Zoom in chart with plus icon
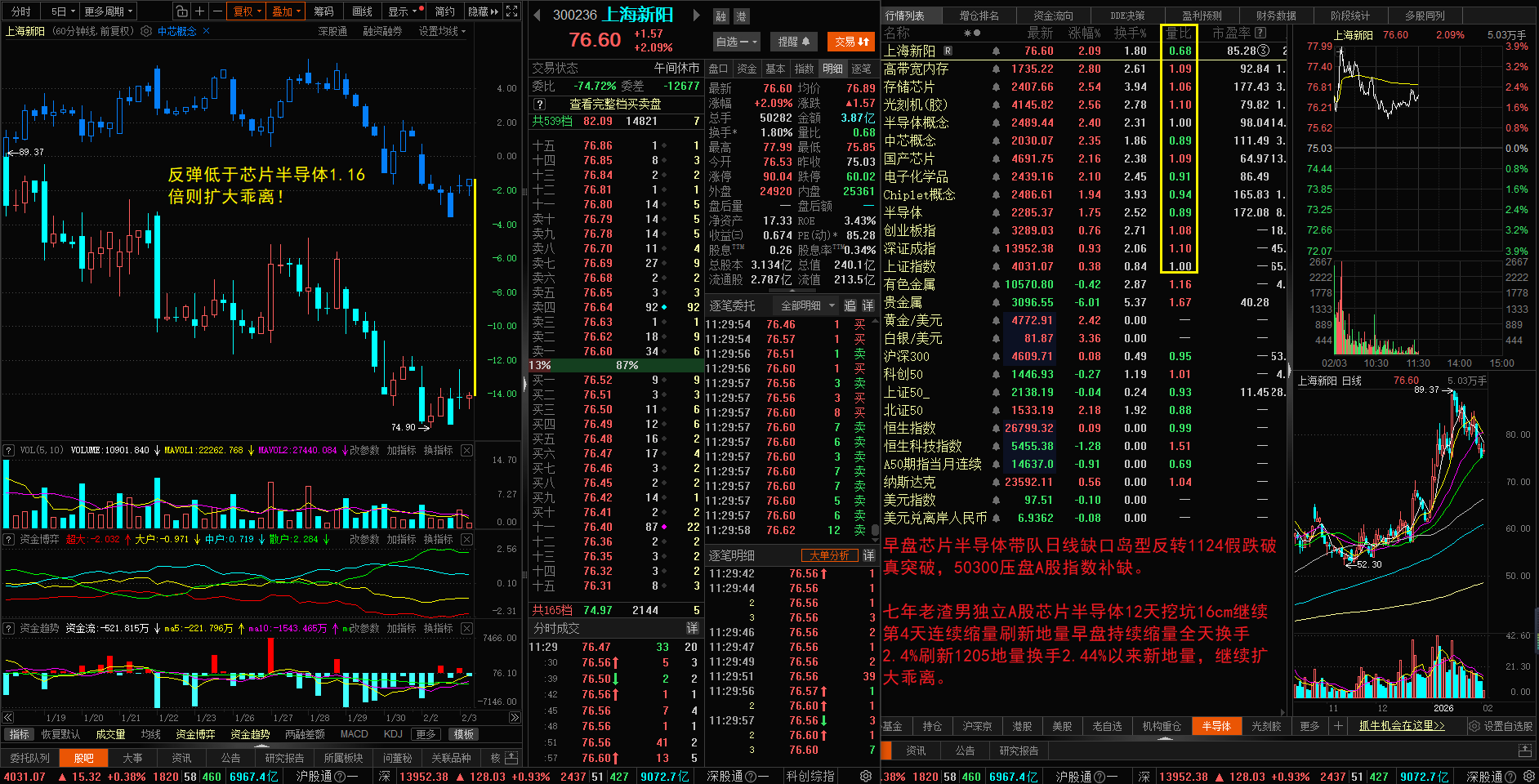1539x784 pixels. click(199, 11)
